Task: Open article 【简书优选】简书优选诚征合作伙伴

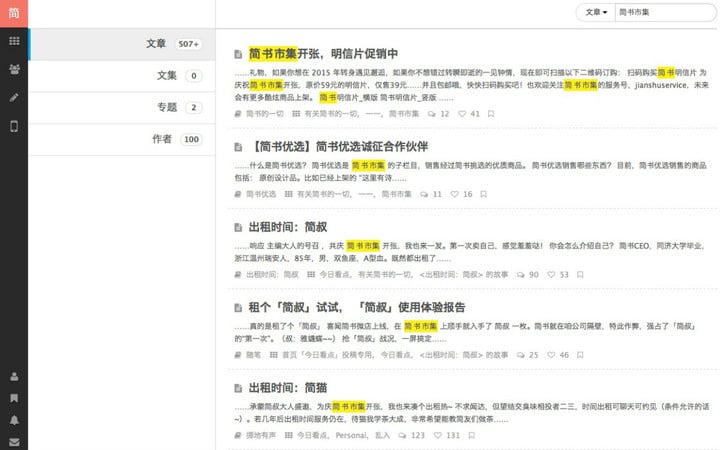Action: 339,146
